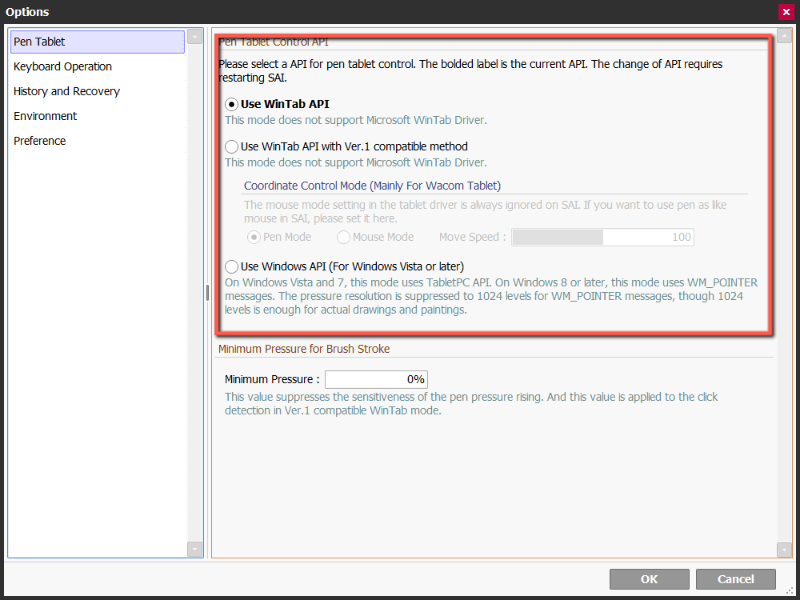Close the Options window
Screen dimensions: 800x600
tap(786, 12)
